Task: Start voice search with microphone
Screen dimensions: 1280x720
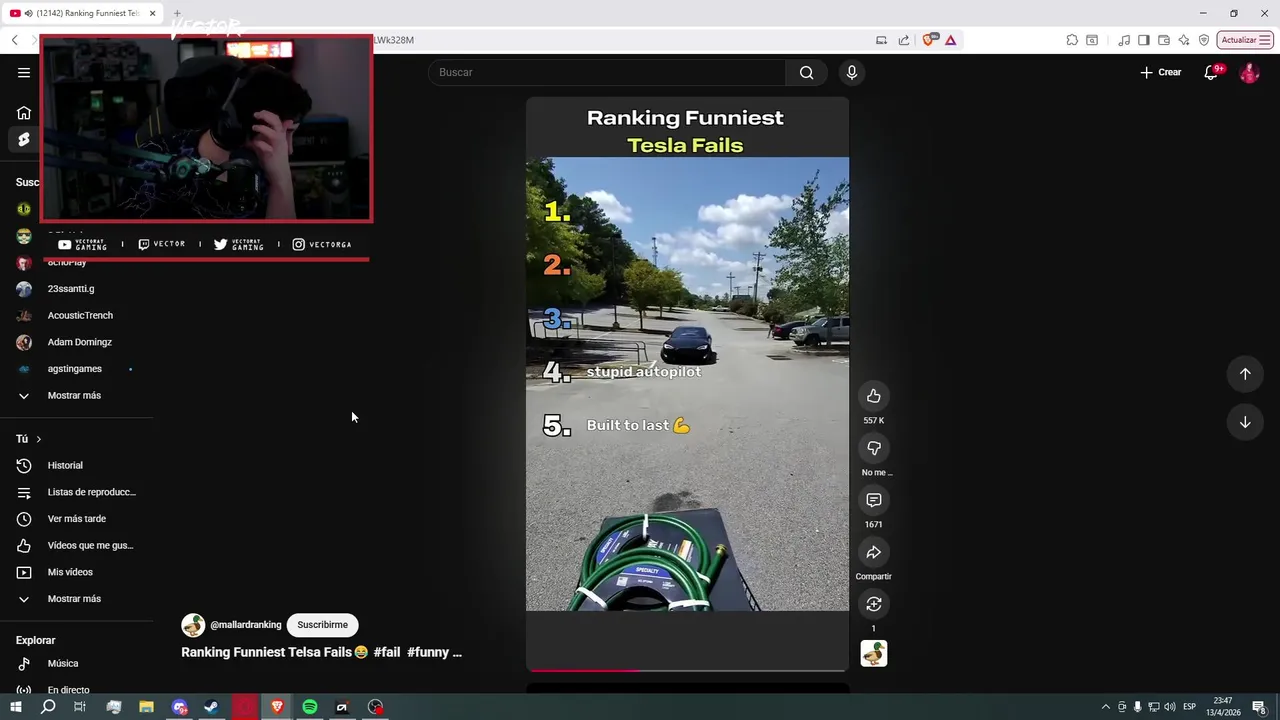Action: pos(852,72)
